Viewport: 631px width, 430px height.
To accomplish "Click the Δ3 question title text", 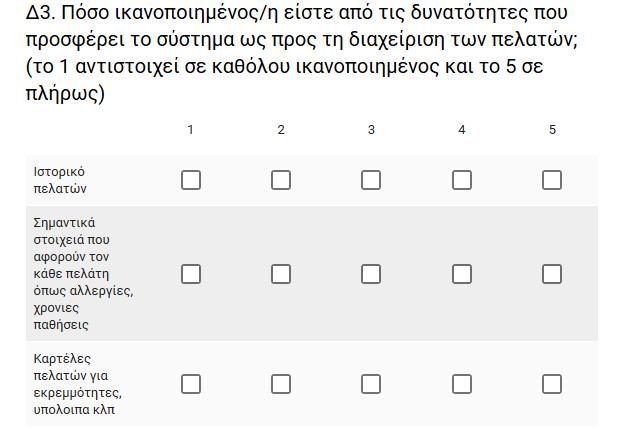I will pos(302,53).
